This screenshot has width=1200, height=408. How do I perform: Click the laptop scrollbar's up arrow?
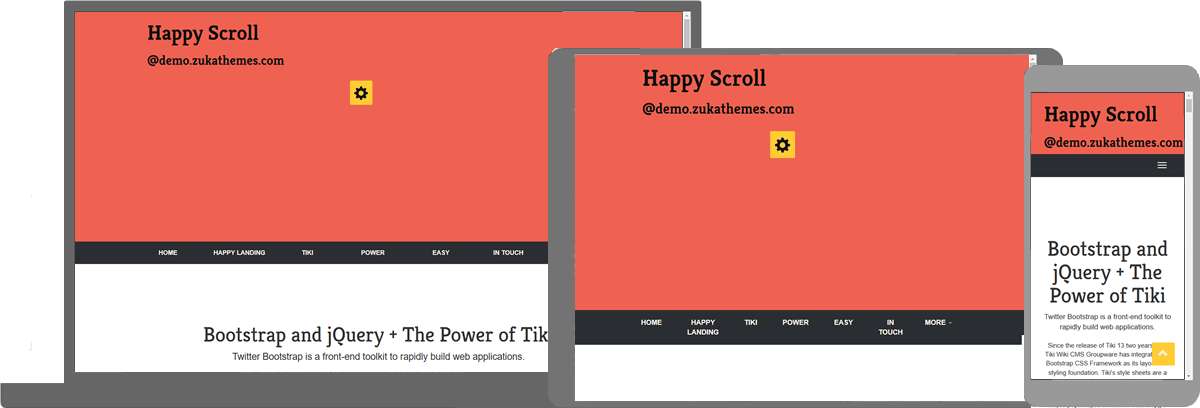[686, 17]
